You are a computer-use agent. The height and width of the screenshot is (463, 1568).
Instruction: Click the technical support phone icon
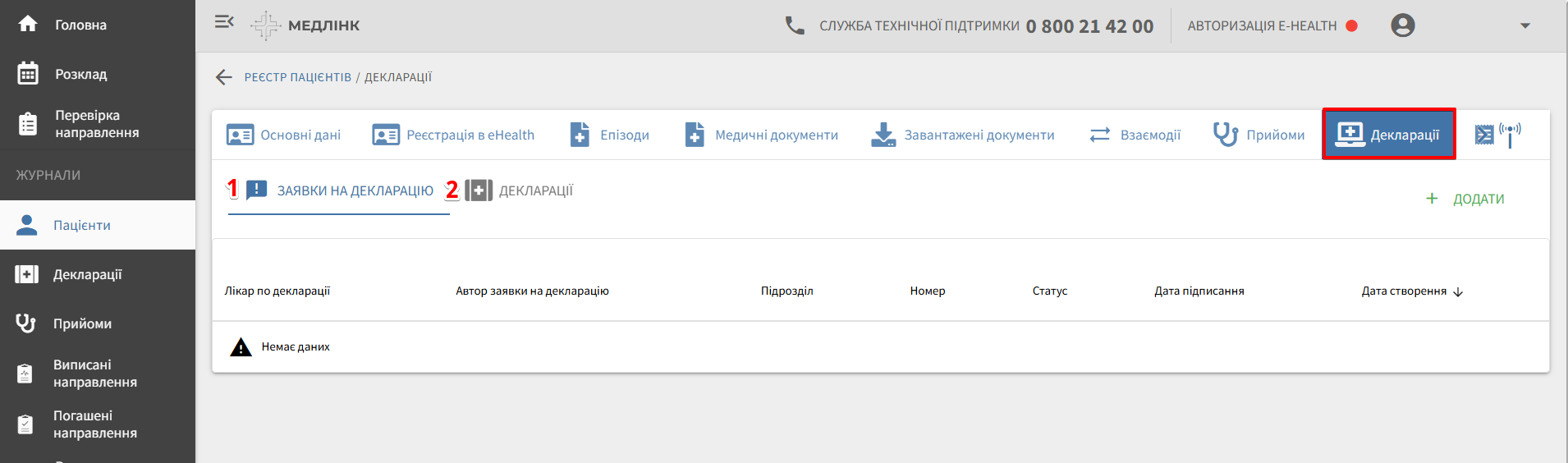(794, 25)
